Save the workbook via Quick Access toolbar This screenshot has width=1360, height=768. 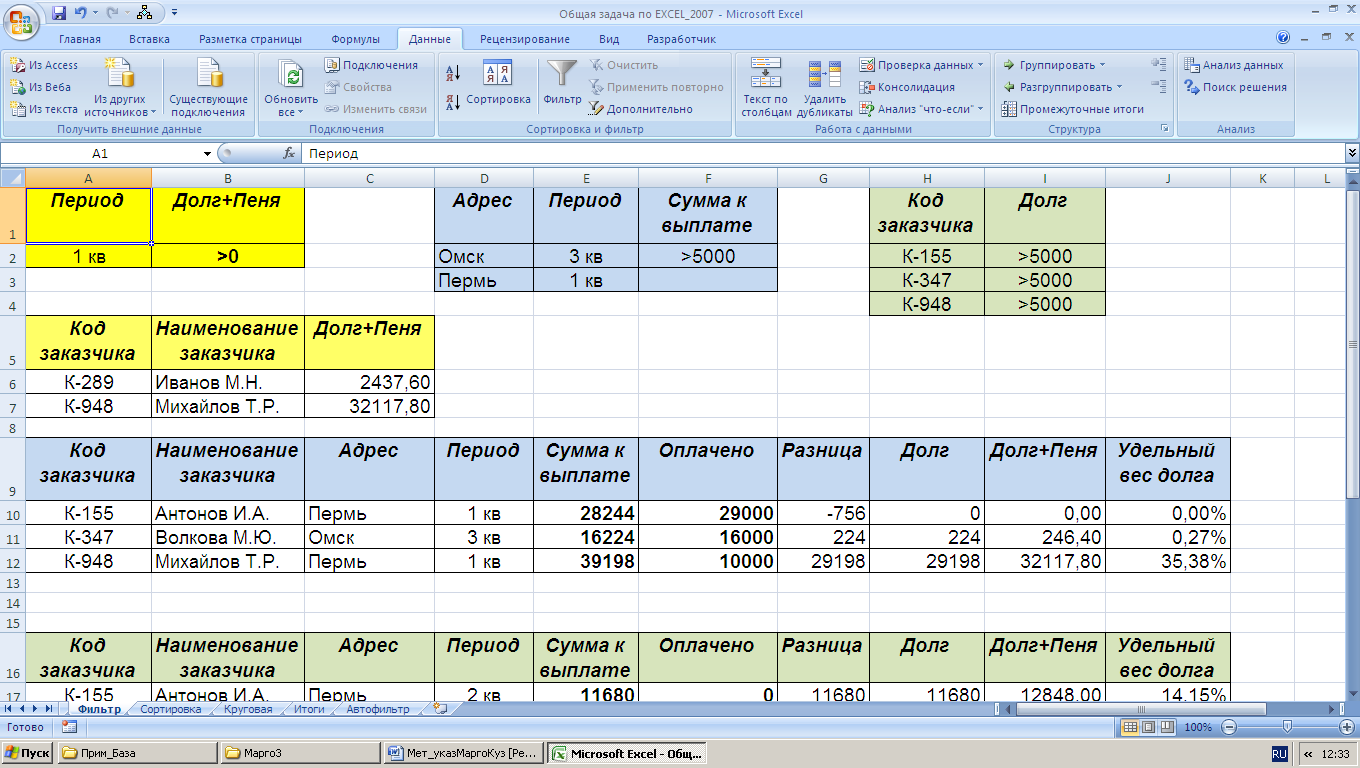point(58,13)
